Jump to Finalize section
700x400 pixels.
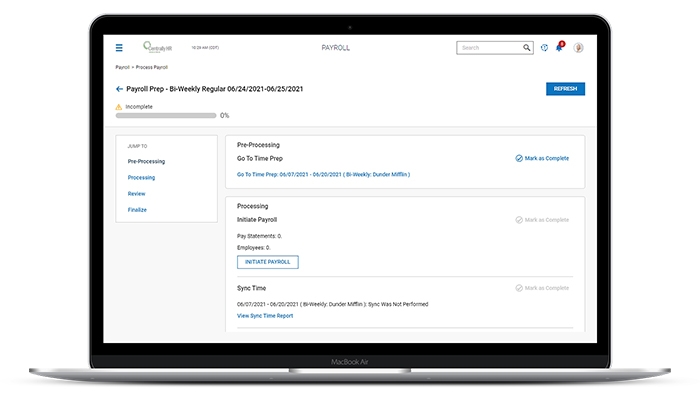[x=137, y=210]
